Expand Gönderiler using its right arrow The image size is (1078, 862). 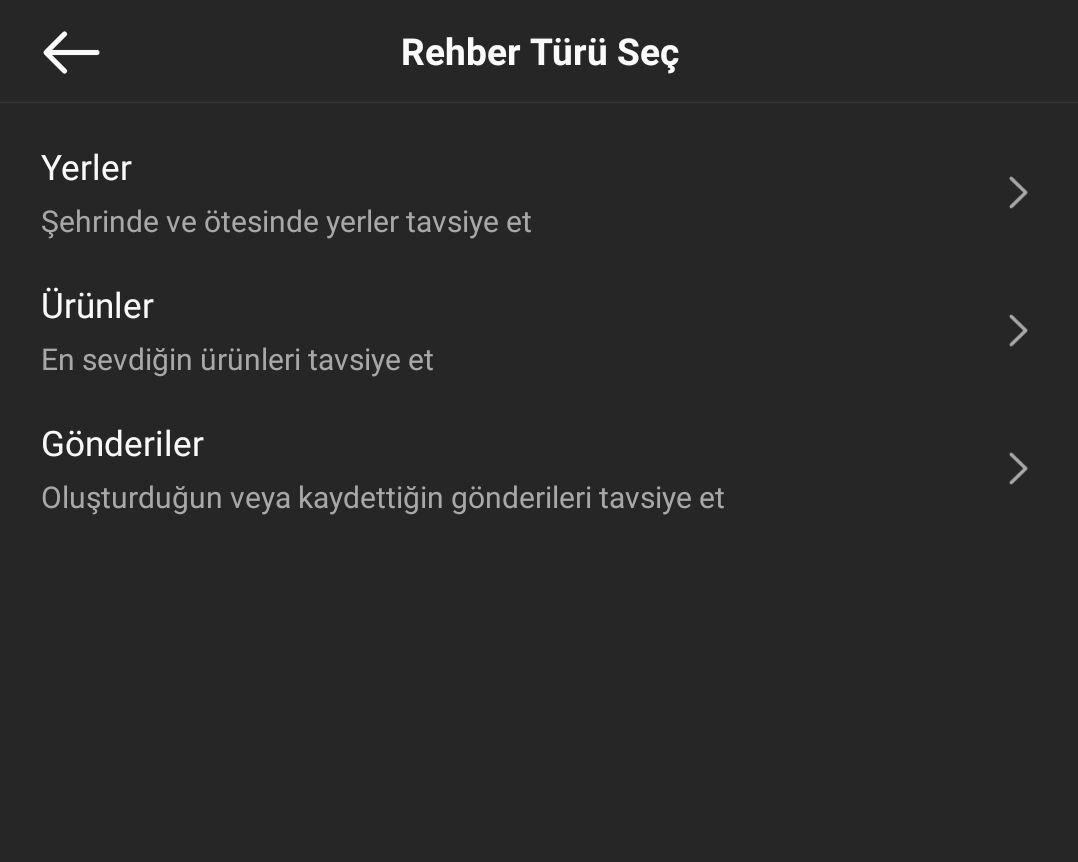pyautogui.click(x=1018, y=469)
